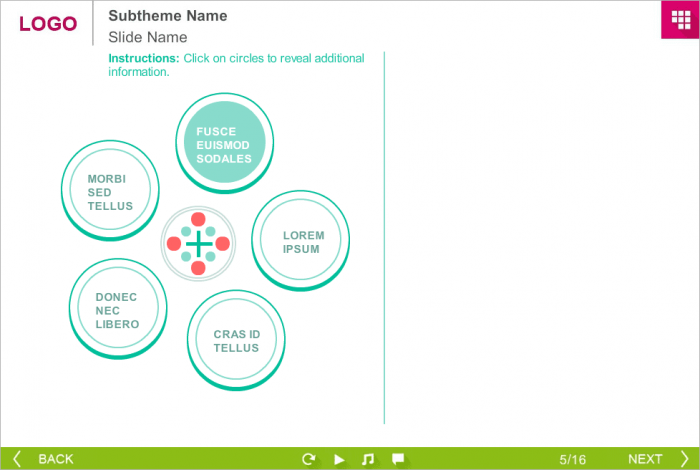This screenshot has width=700, height=470.
Task: Toggle the music note audio icon
Action: point(367,459)
